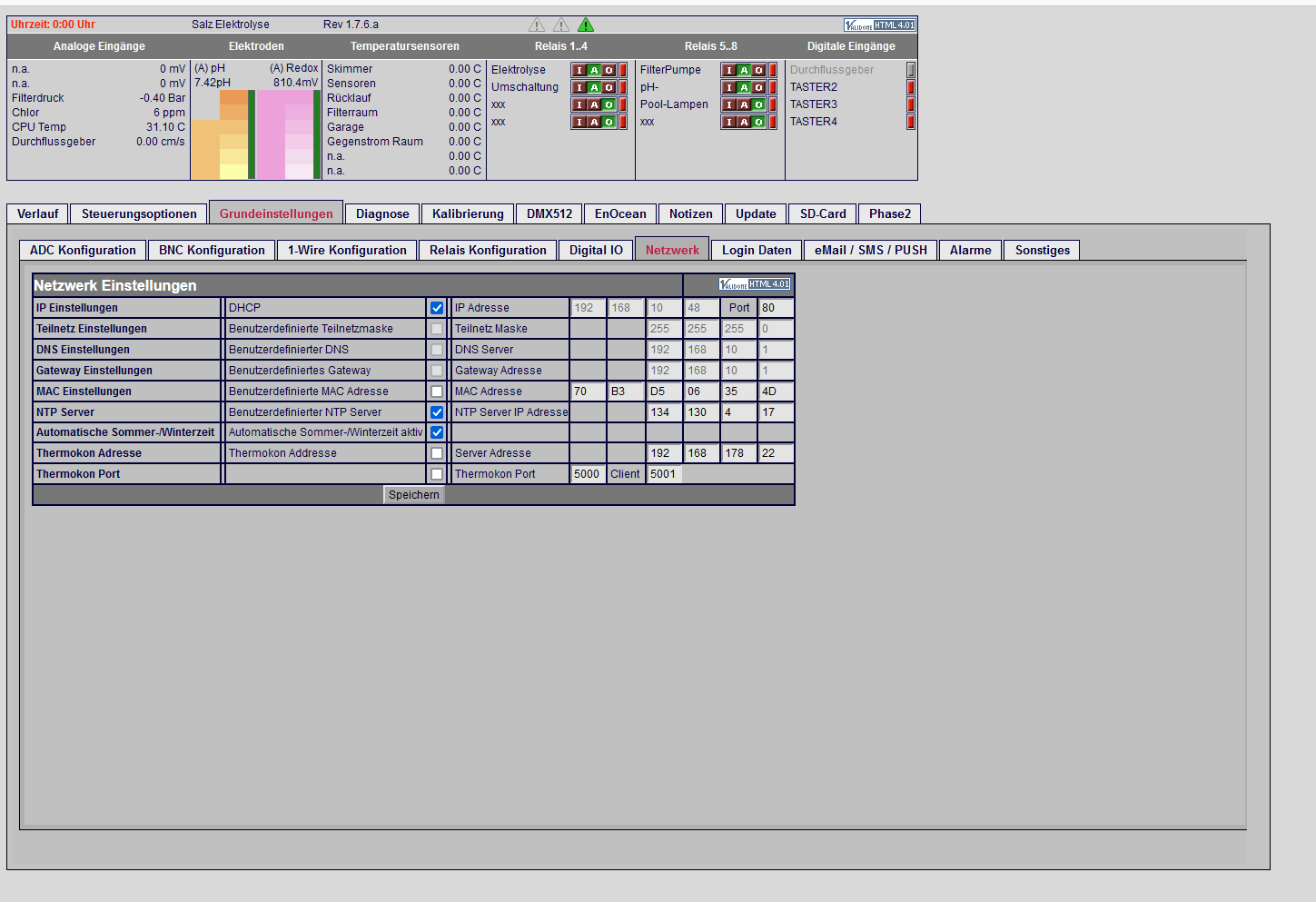Click the Client port field 5001
1316x902 pixels.
[x=664, y=474]
